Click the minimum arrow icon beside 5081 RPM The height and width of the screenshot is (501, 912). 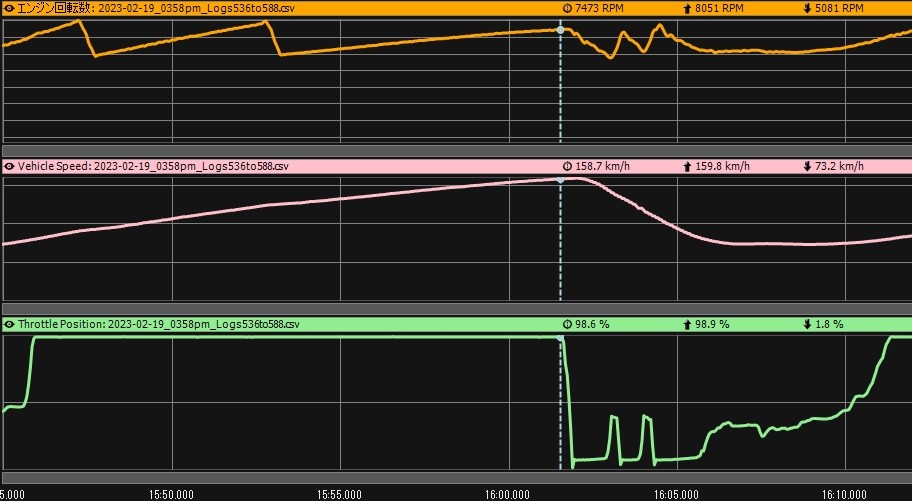[807, 8]
